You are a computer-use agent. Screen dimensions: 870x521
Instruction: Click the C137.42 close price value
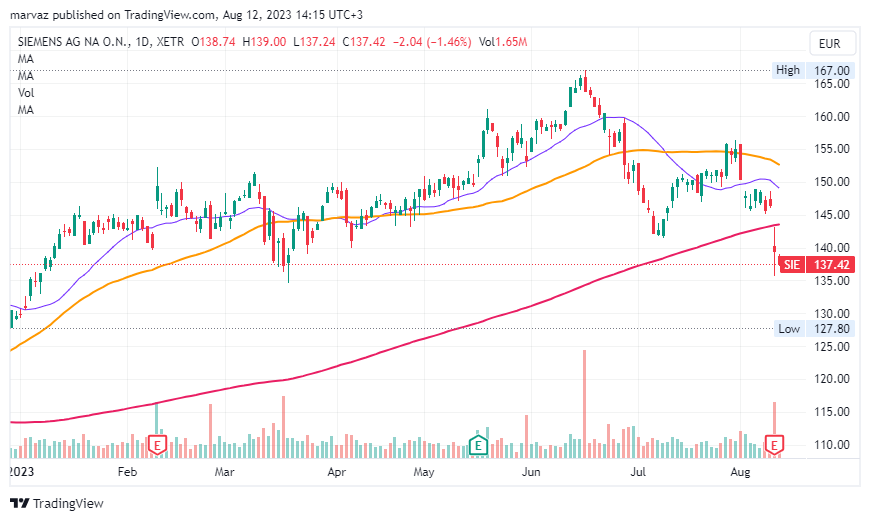[363, 42]
